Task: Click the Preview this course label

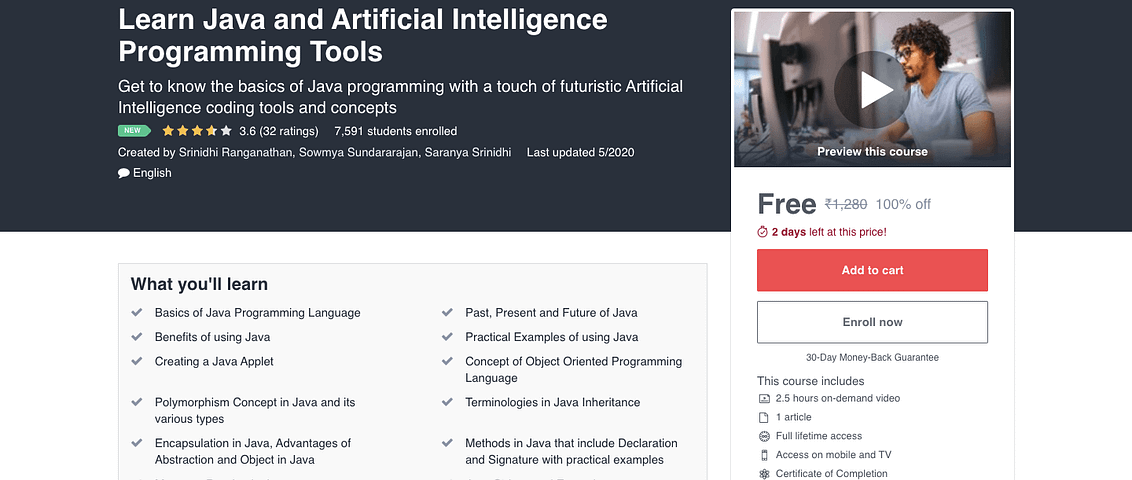Action: pos(872,152)
